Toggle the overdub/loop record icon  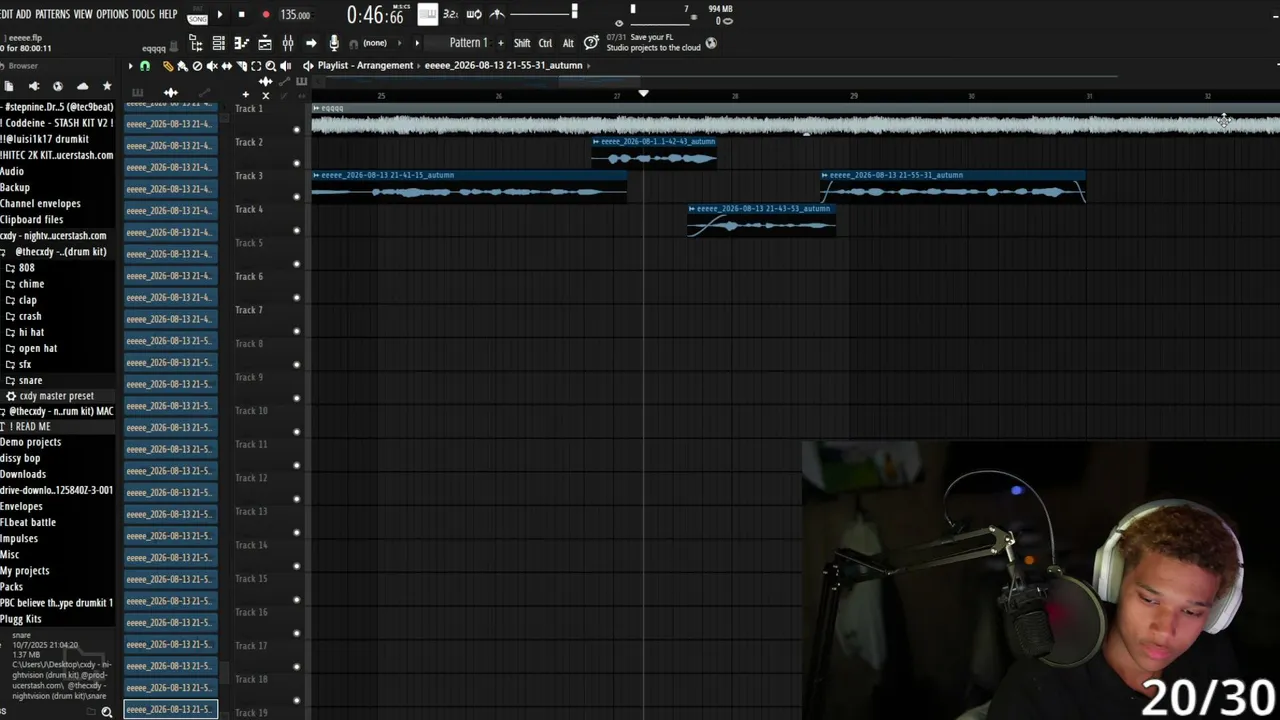click(474, 14)
